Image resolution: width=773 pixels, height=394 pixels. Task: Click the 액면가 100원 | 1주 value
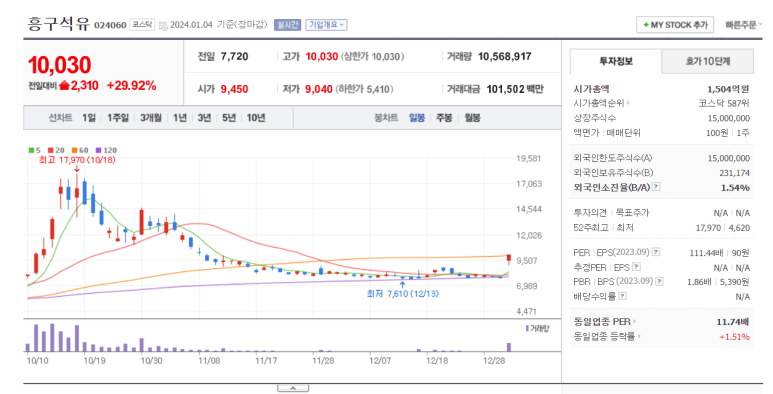click(728, 133)
